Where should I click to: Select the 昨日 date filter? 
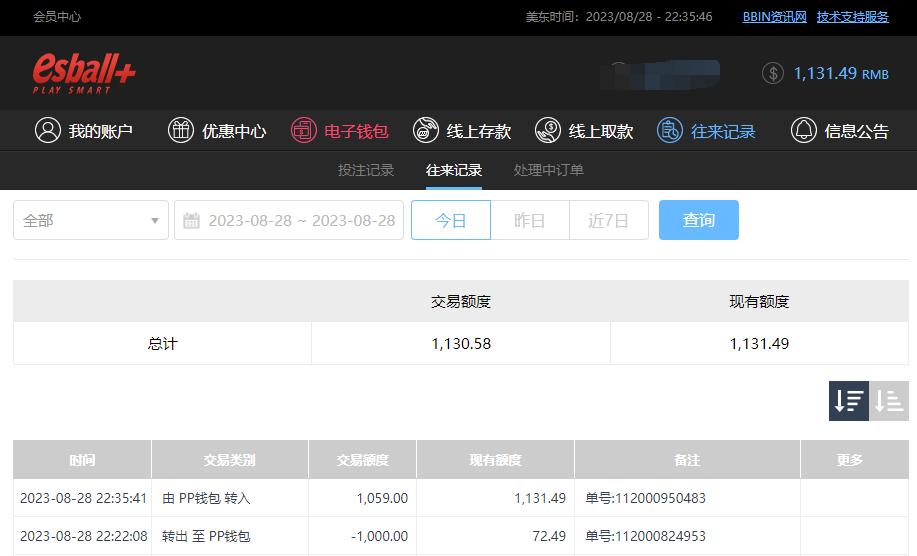coord(530,220)
